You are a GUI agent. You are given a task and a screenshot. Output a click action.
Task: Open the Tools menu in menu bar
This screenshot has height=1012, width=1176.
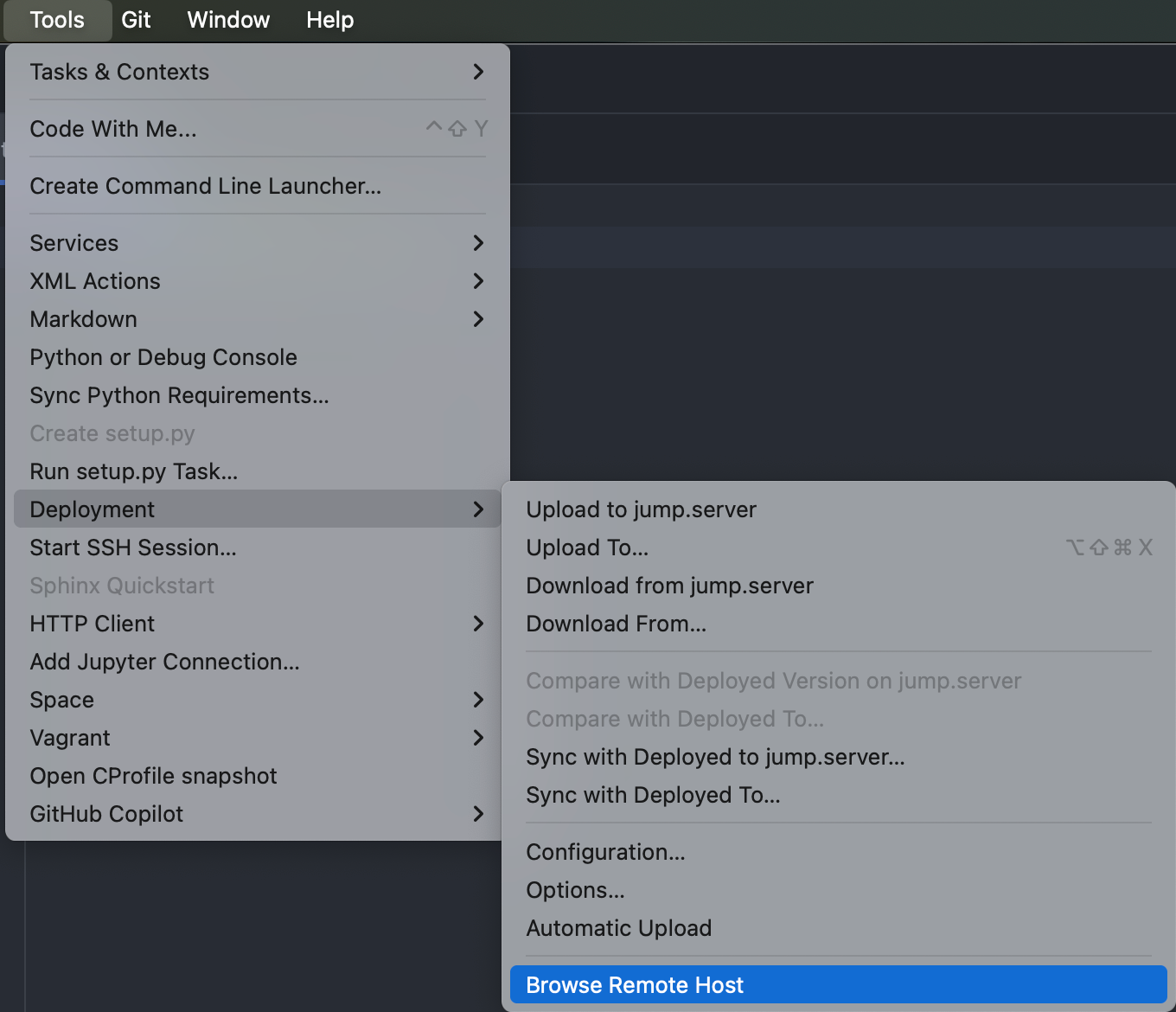click(x=57, y=20)
